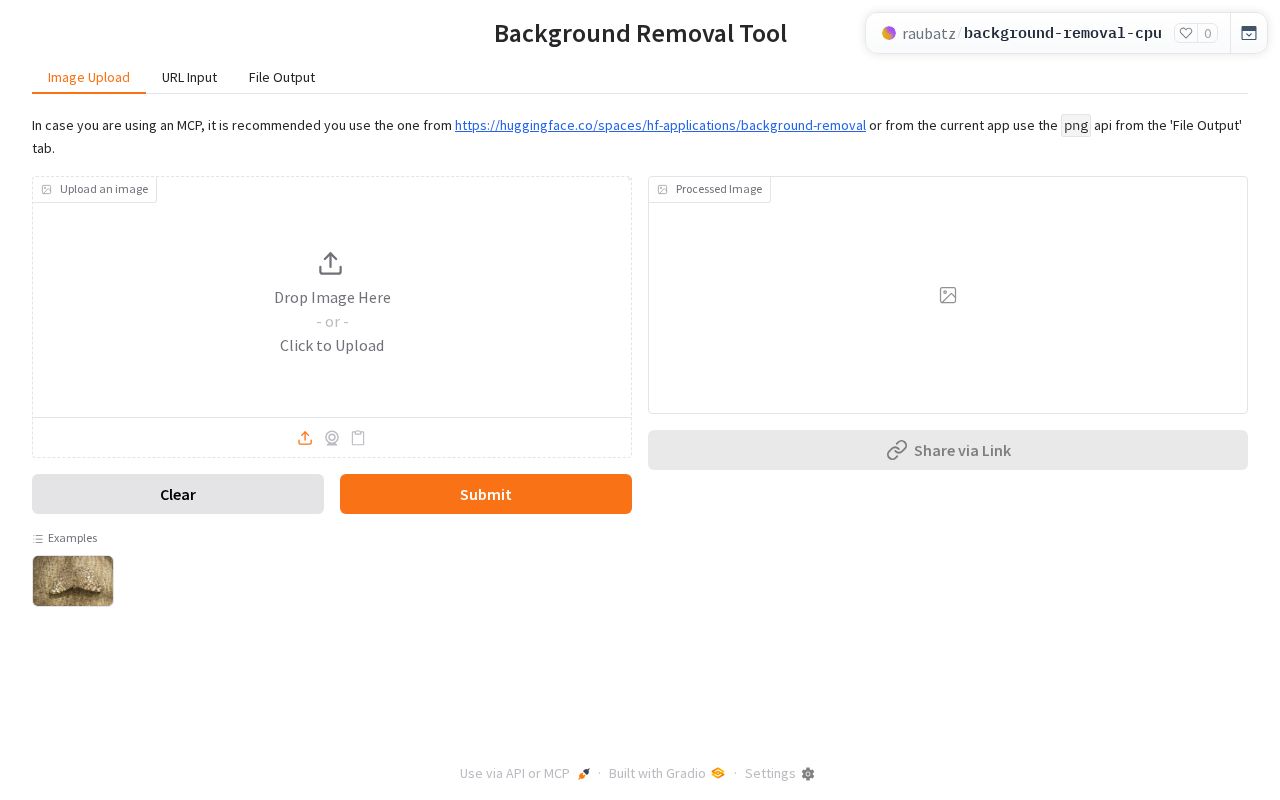Open the URL Input tab

click(x=189, y=77)
